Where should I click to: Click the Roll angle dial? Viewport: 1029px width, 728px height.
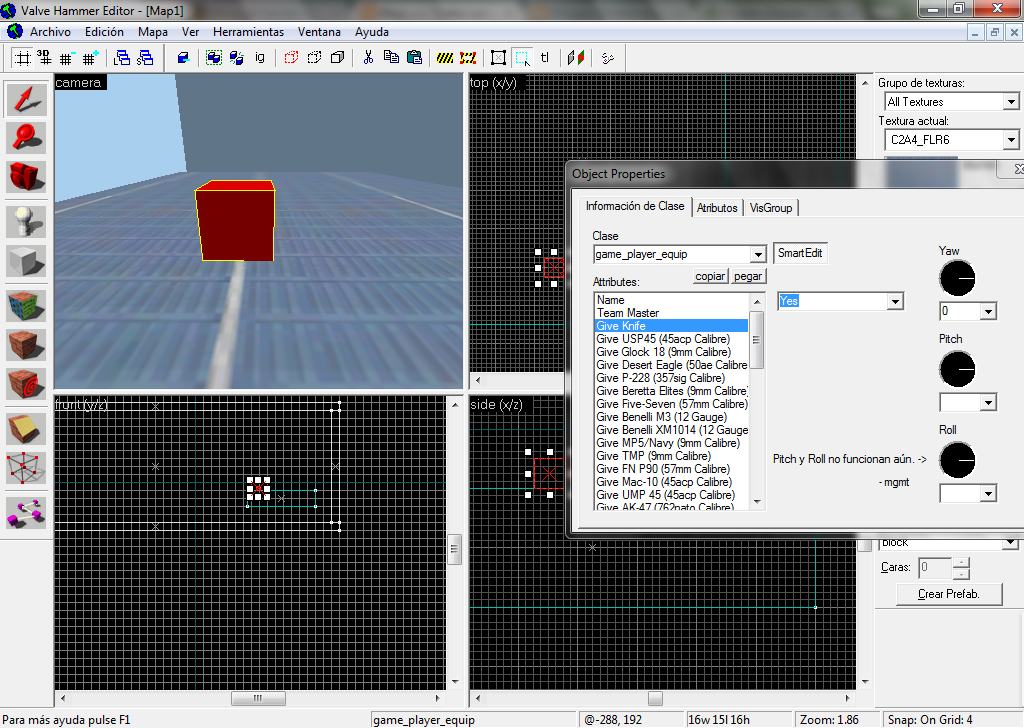(957, 460)
